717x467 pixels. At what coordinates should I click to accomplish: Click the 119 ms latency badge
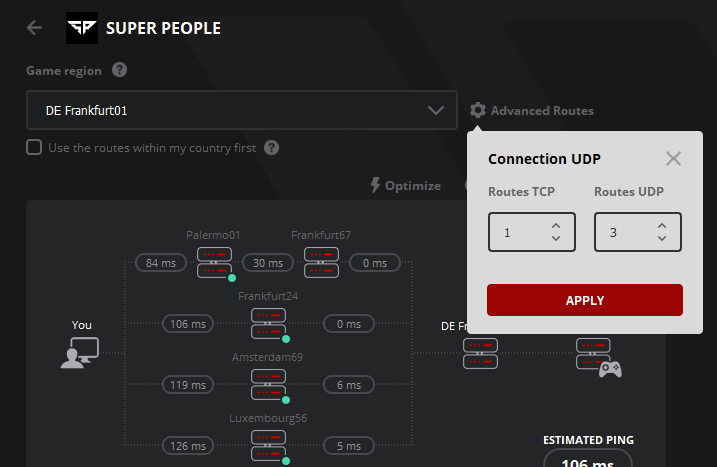click(188, 385)
